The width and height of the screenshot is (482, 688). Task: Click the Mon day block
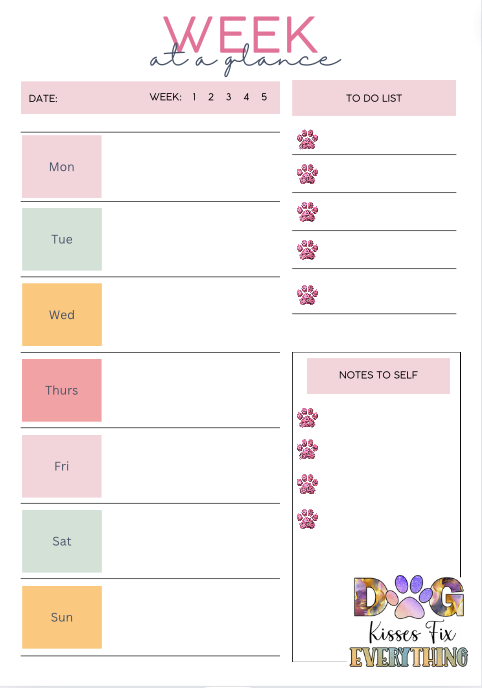click(x=62, y=166)
